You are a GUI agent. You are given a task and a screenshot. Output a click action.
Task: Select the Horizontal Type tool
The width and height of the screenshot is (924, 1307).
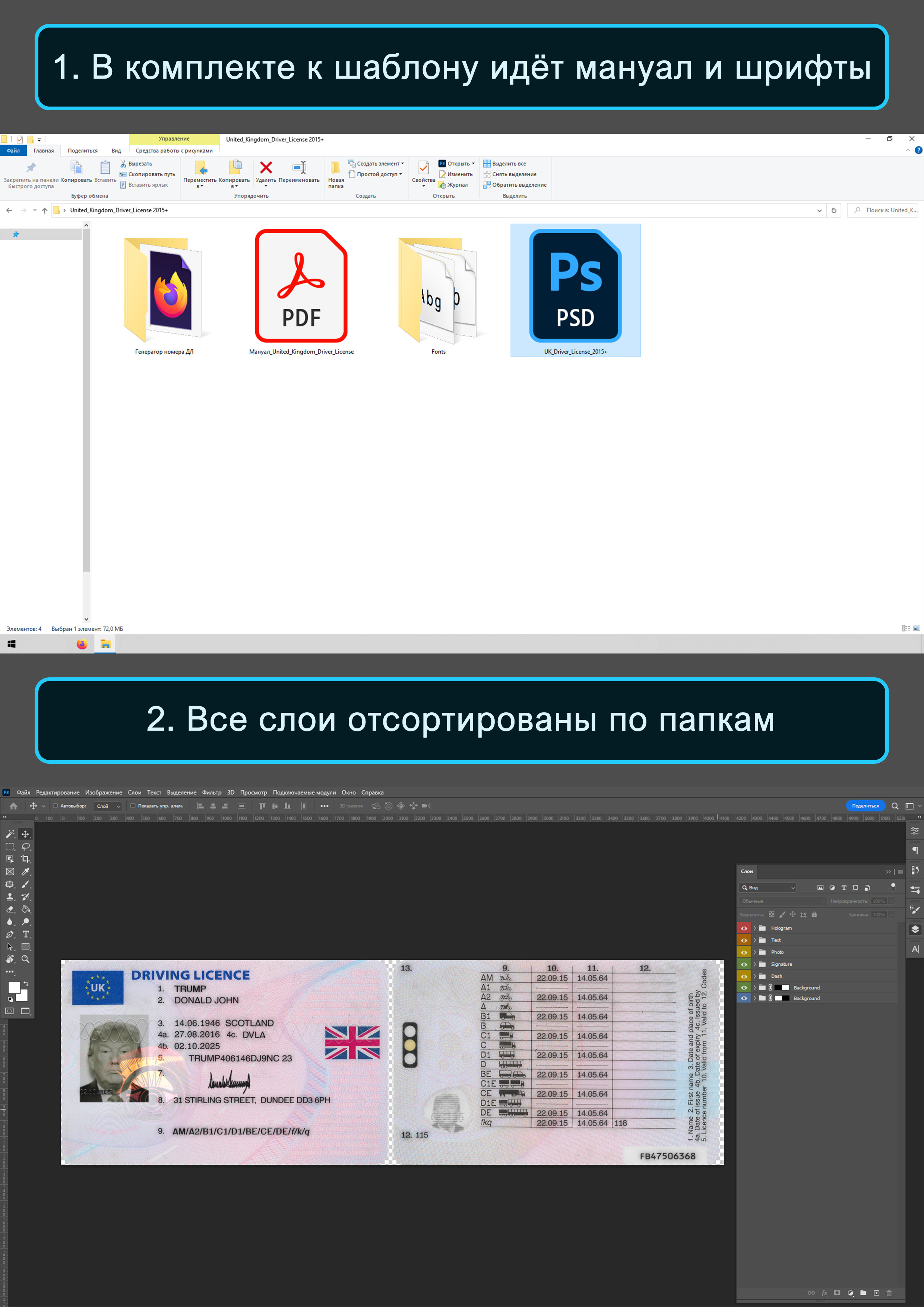pos(26,934)
